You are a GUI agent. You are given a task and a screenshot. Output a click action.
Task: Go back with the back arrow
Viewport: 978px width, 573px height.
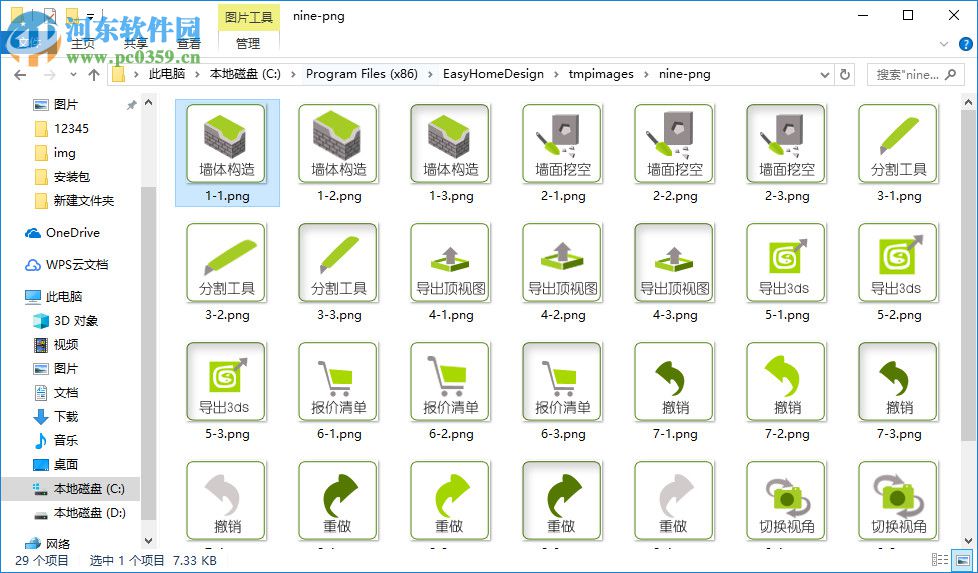20,75
